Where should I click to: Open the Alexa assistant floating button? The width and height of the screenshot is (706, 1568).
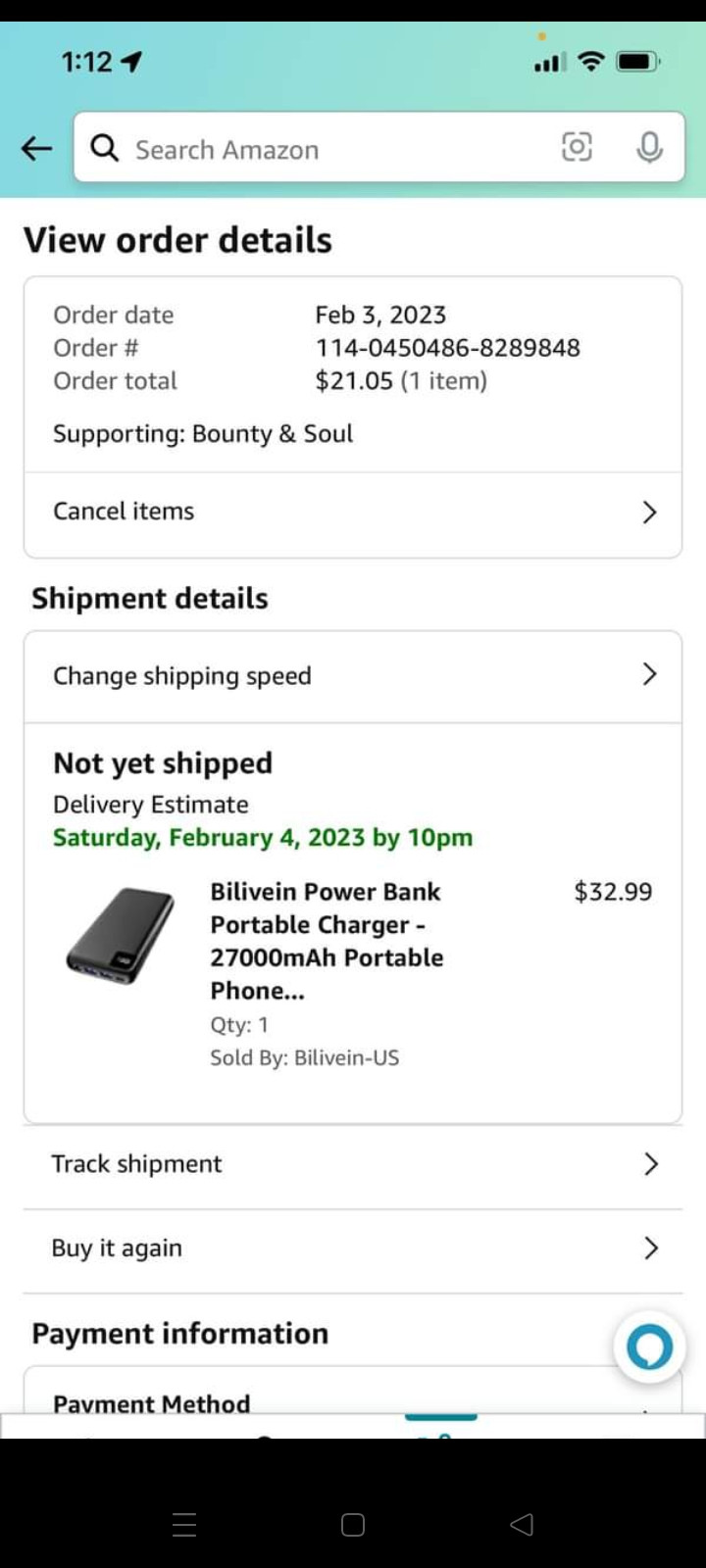[649, 1347]
